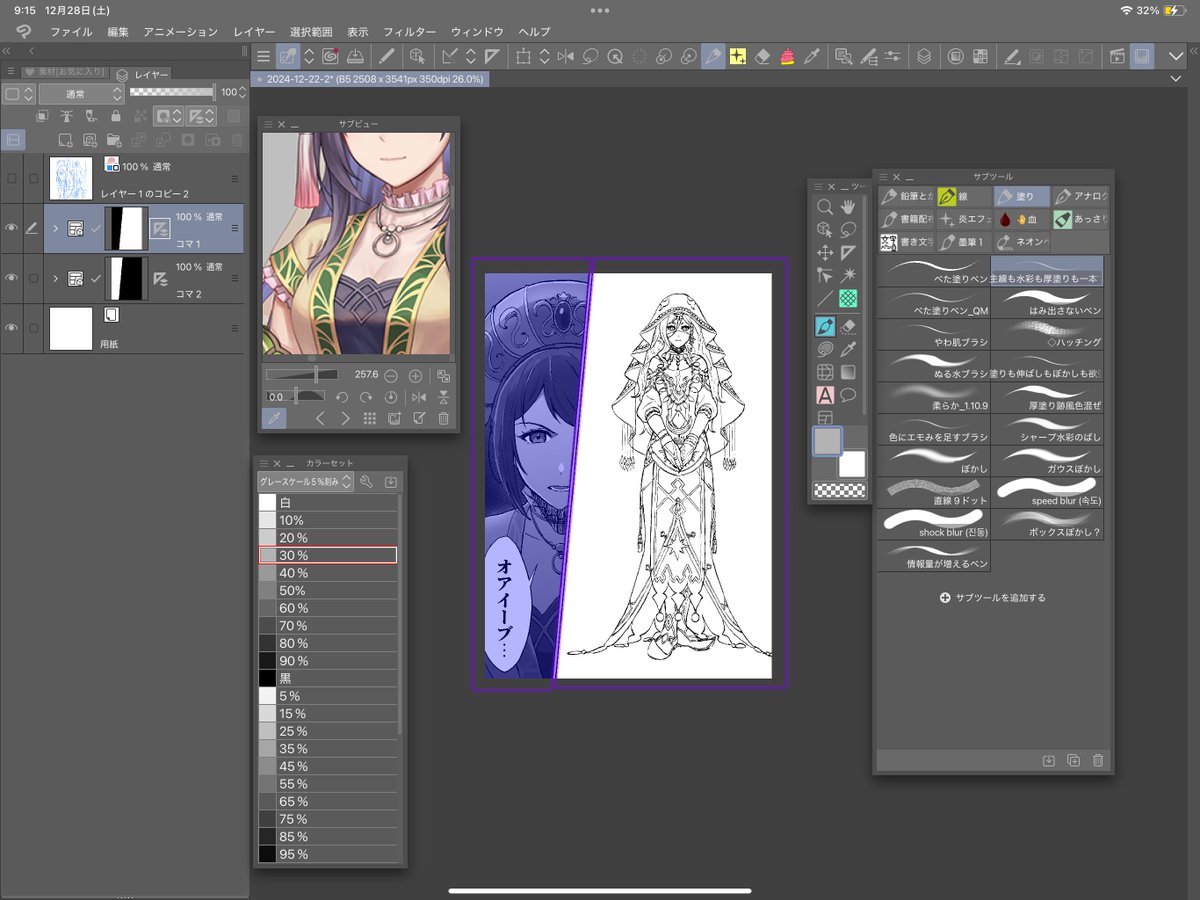Select the Eyedropper tool in tool palette
1200x900 pixels.
(x=849, y=349)
